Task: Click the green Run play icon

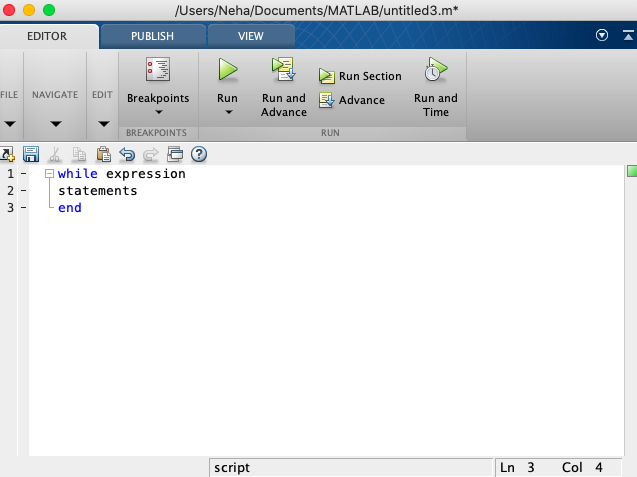Action: tap(228, 69)
